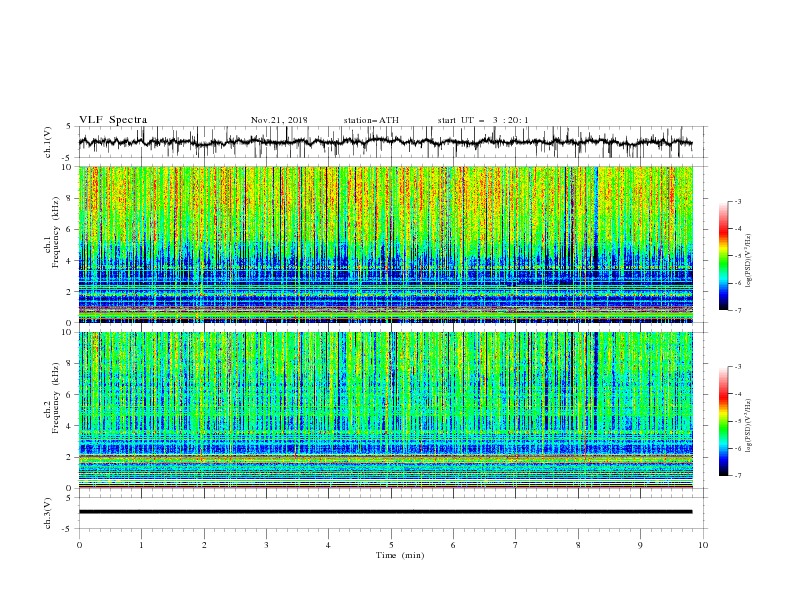Click time axis tick label "3"
Screen dimensions: 792x612
coord(266,545)
